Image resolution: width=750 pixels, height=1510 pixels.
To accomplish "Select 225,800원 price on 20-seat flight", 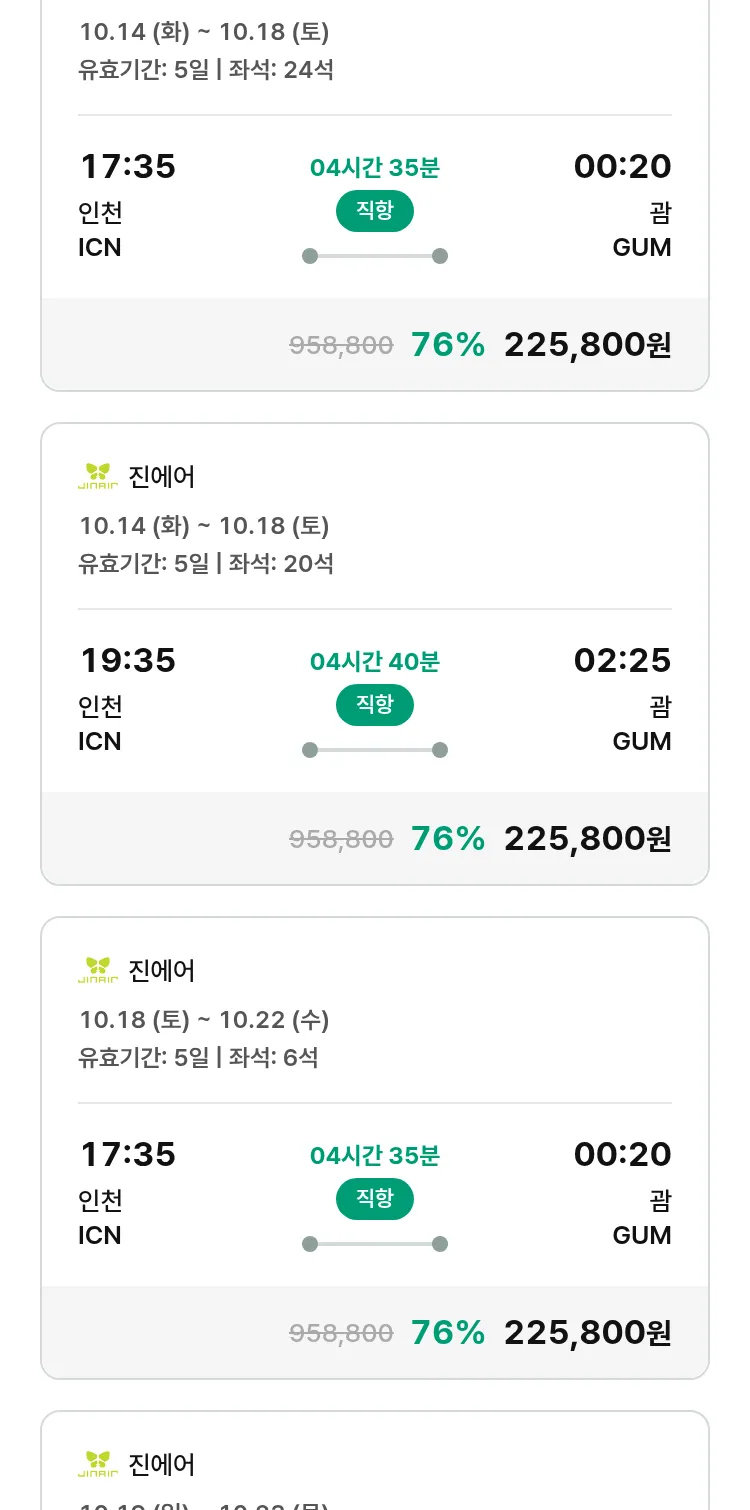I will (x=587, y=838).
